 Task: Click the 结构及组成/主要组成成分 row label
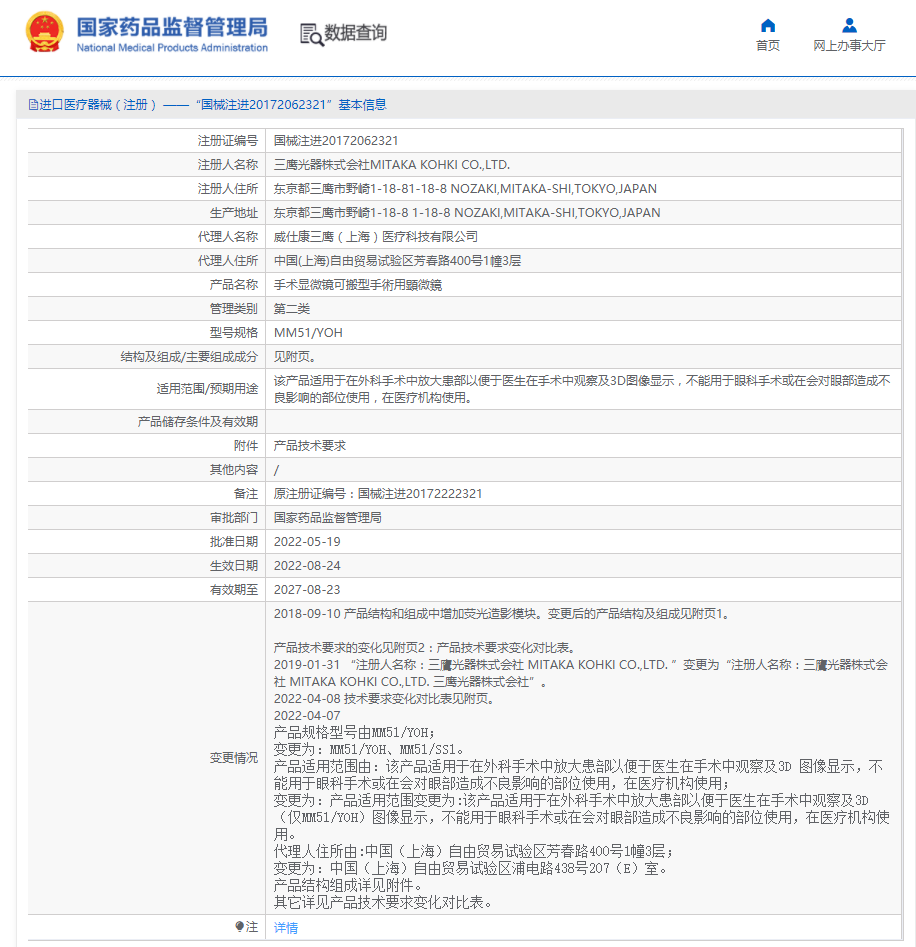point(189,357)
